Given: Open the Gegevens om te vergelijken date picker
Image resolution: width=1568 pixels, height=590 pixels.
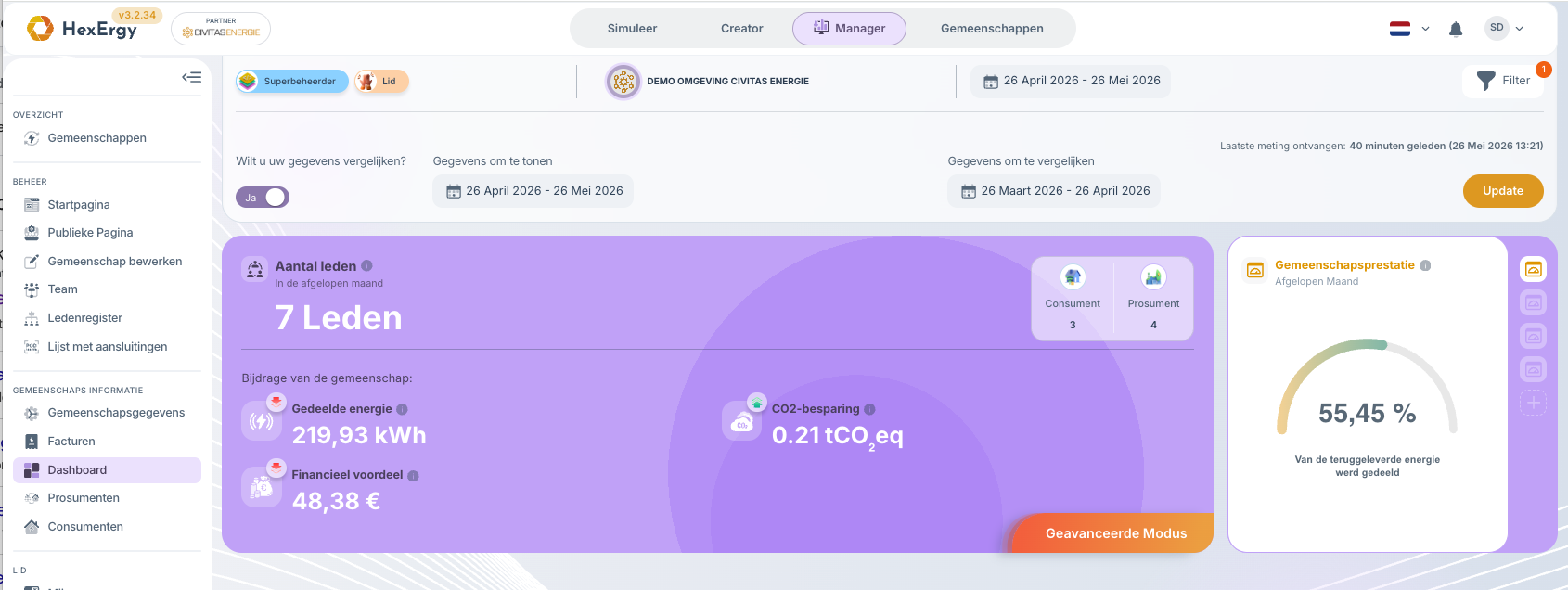Looking at the screenshot, I should pyautogui.click(x=1054, y=191).
